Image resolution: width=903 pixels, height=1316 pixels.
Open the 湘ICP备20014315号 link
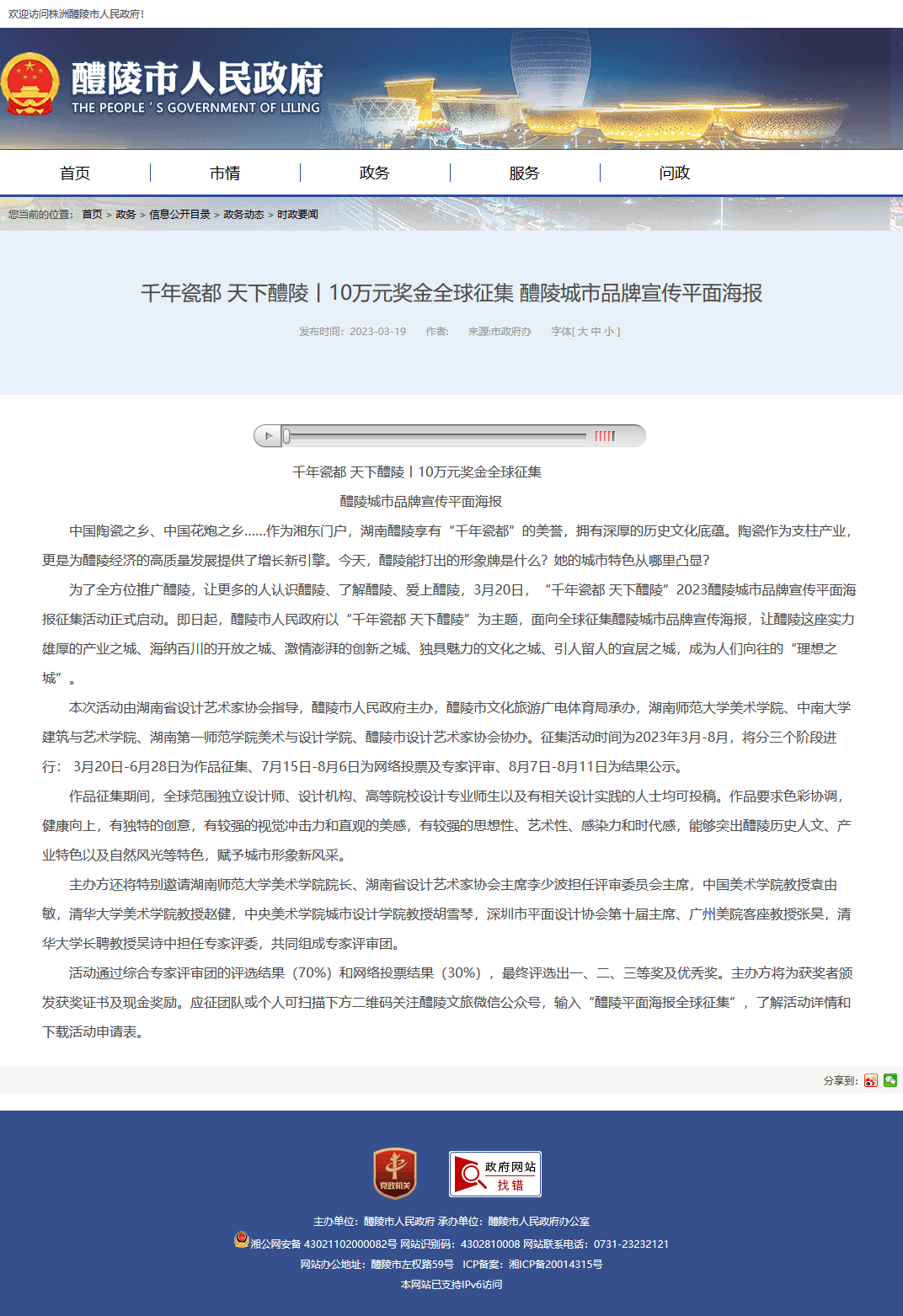coord(556,1265)
